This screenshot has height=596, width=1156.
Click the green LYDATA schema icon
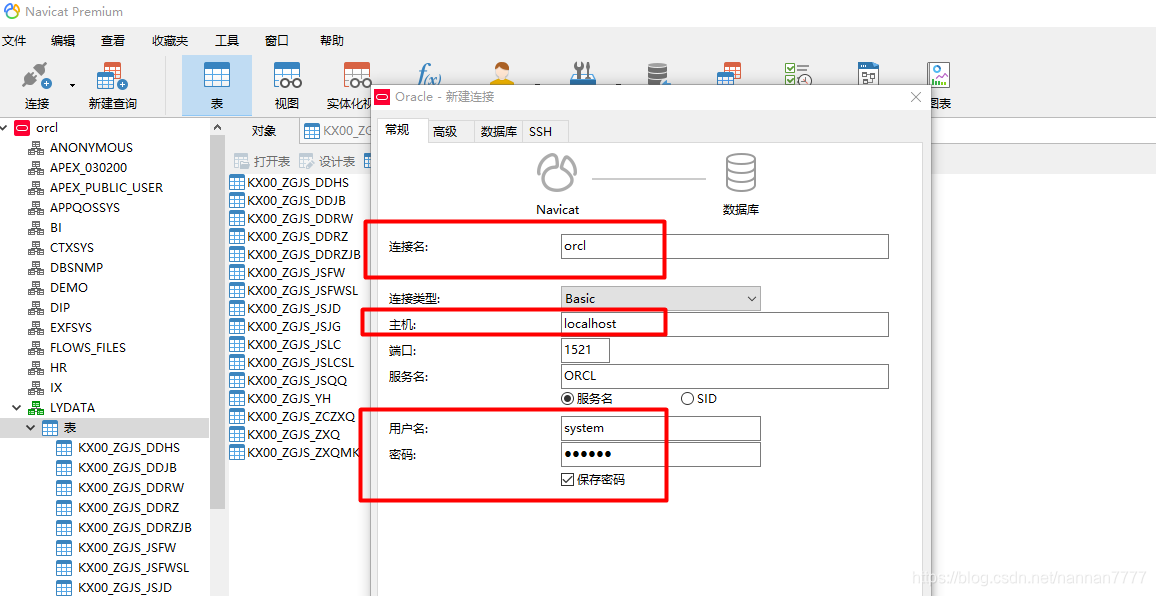pyautogui.click(x=36, y=407)
